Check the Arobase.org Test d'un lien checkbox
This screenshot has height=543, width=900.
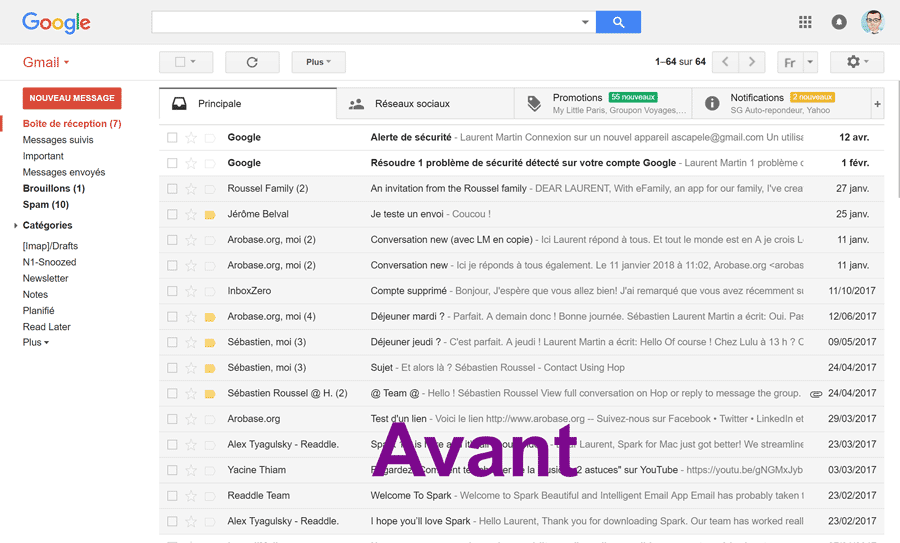172,419
